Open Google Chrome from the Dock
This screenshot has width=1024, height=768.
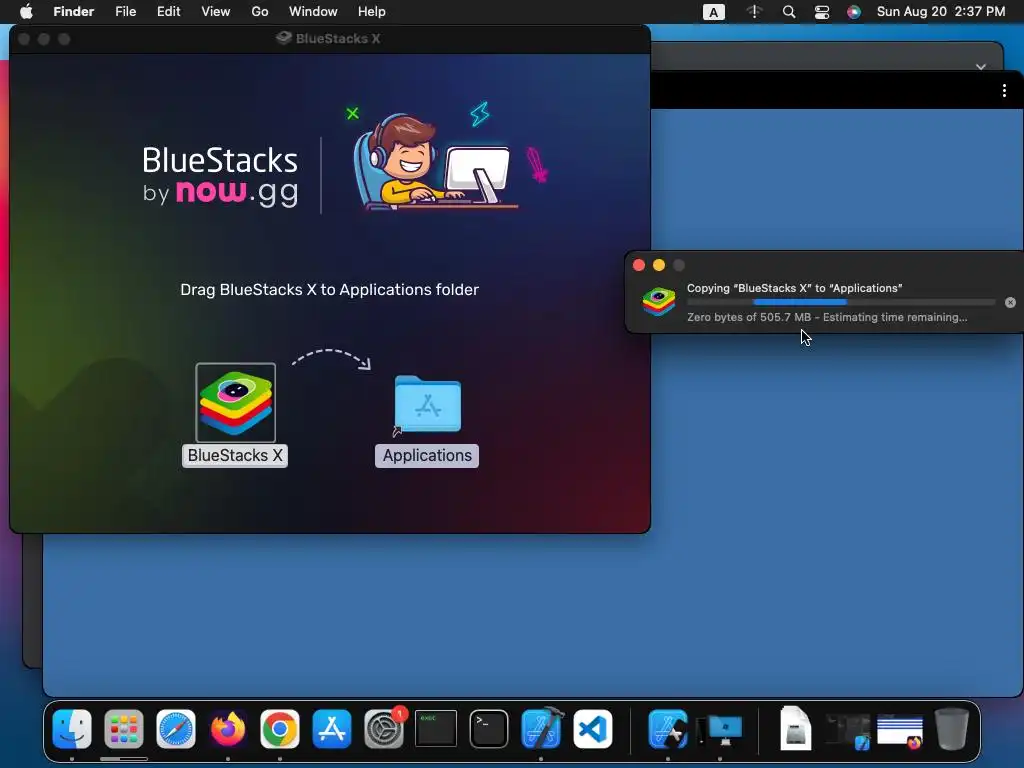(x=280, y=729)
